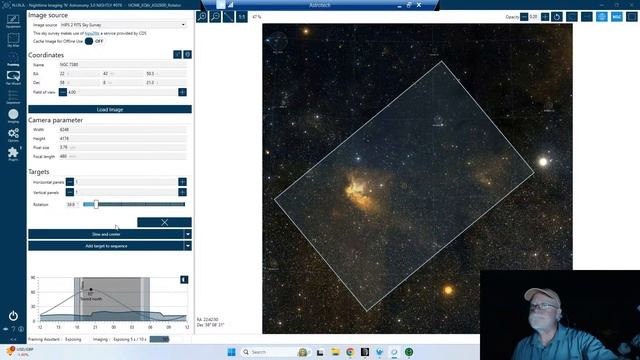Open the Sequencer section in sidebar
Viewport: 640px width, 360px height.
[x=13, y=97]
